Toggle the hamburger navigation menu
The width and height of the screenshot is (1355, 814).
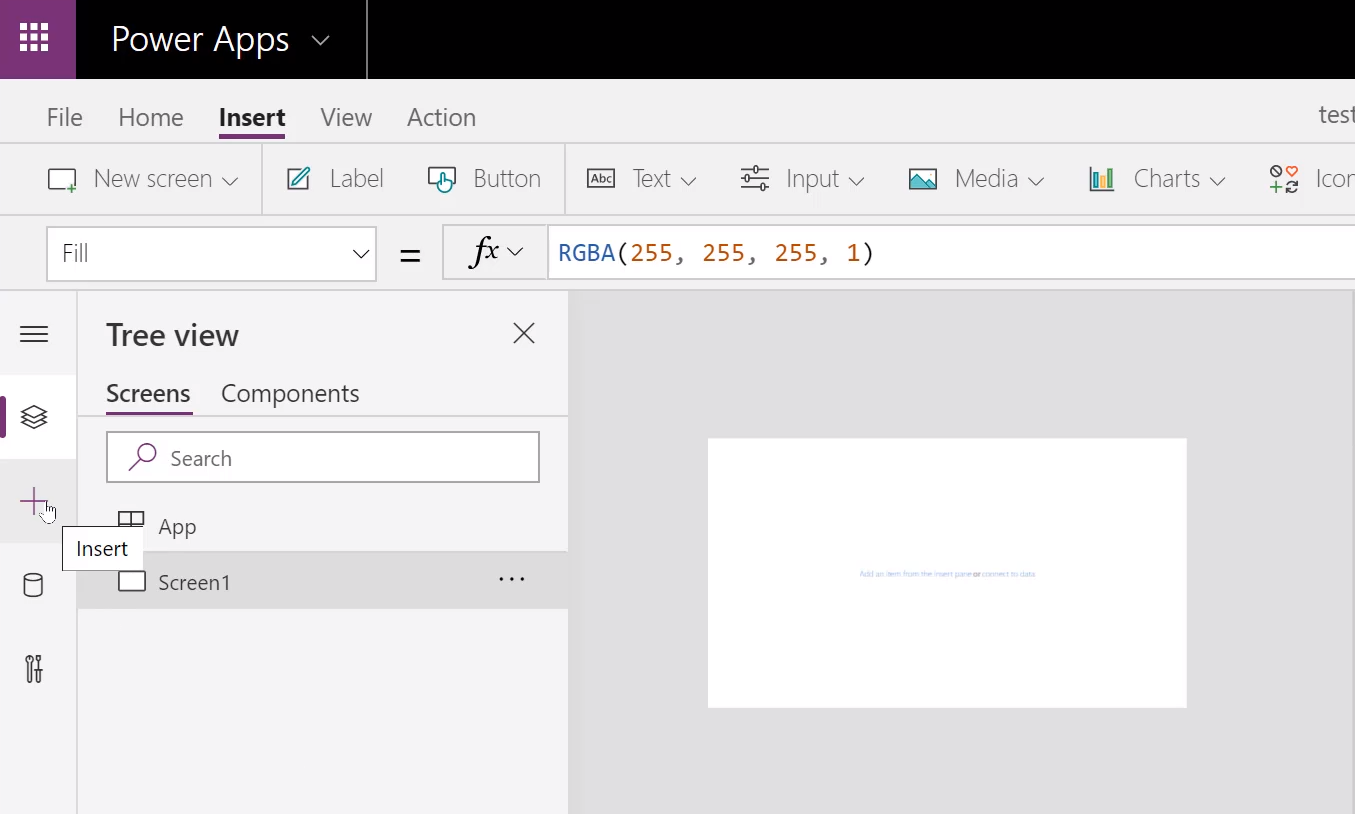click(34, 334)
